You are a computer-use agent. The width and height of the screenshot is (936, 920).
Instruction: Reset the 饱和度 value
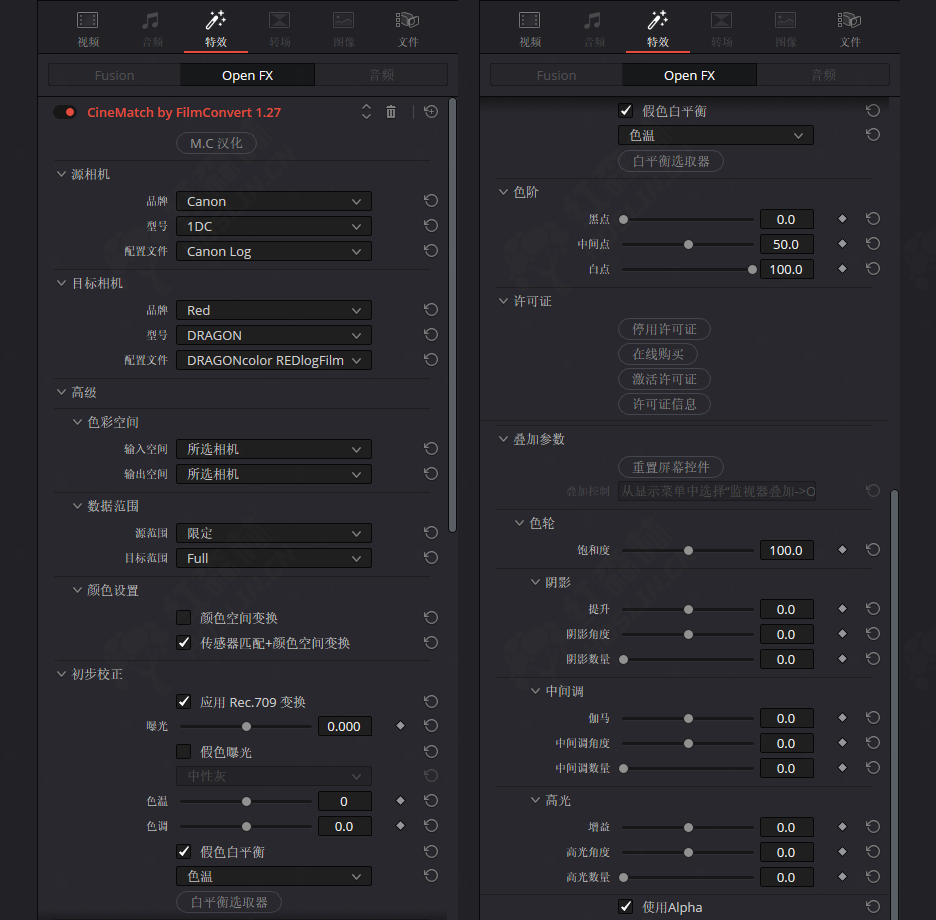coord(873,550)
